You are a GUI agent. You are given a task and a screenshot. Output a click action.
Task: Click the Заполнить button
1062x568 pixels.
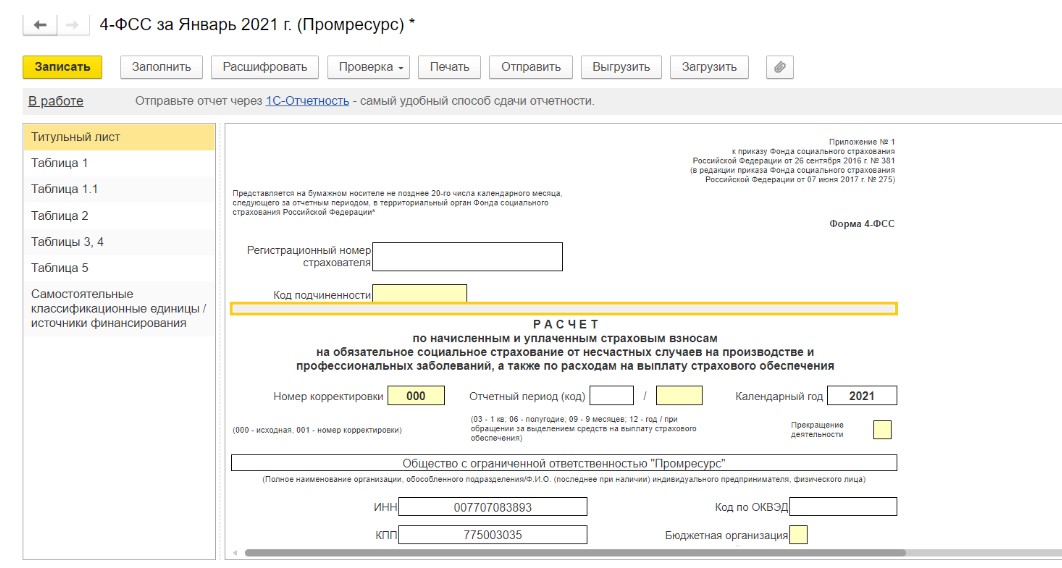[161, 67]
